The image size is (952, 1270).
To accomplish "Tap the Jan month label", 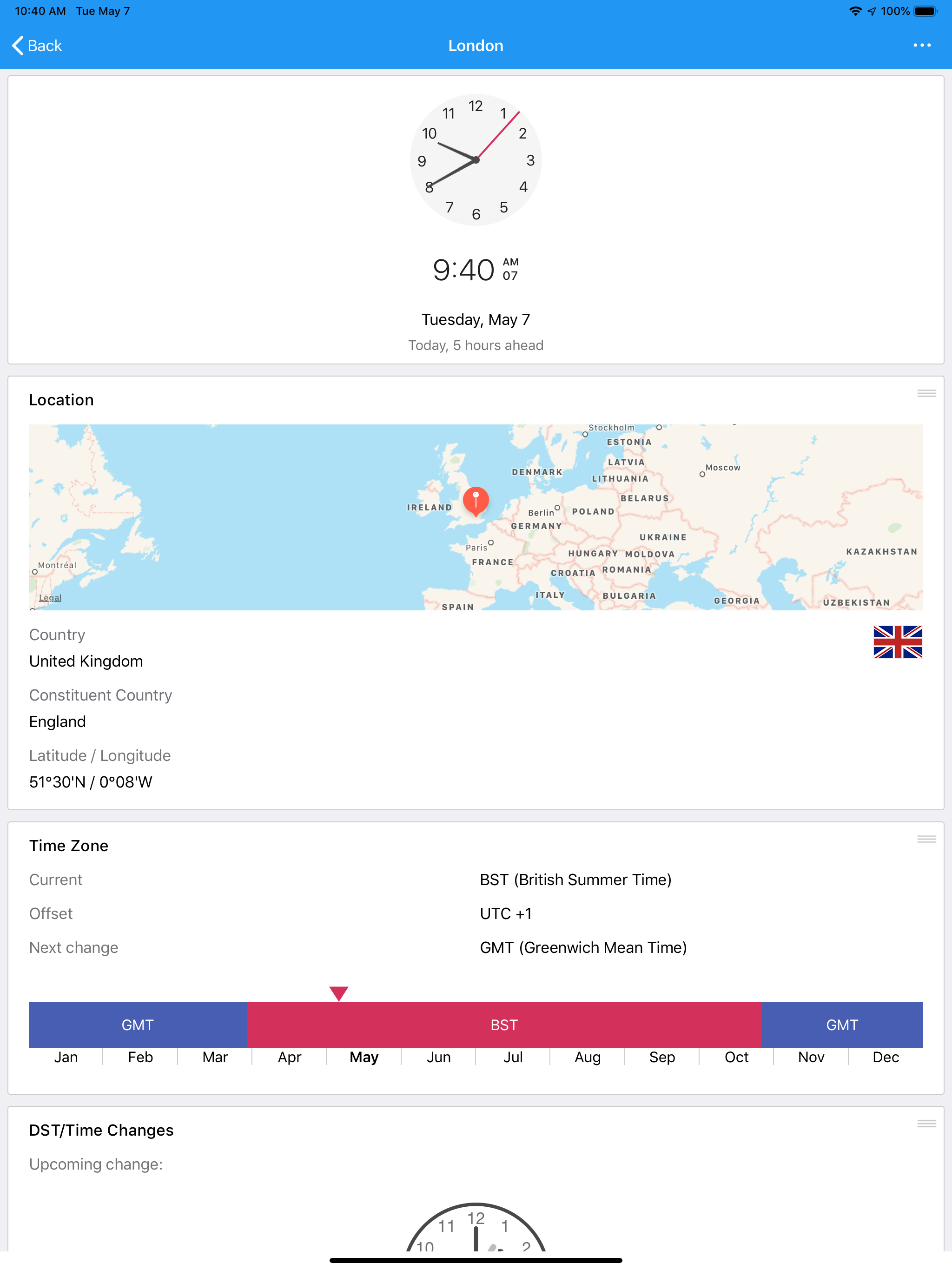I will point(66,1057).
